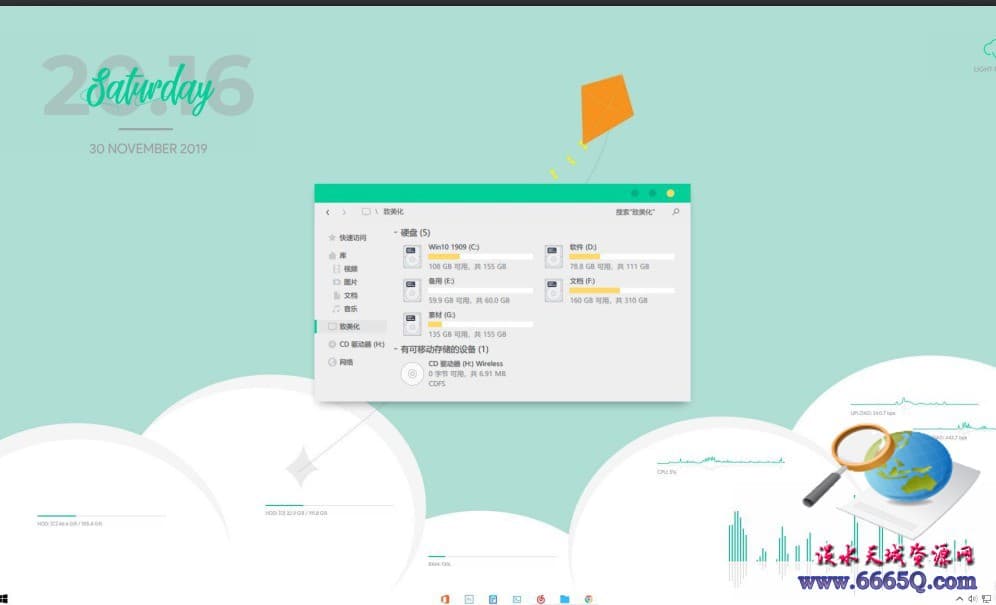
Task: Open the red swirl app in taskbar
Action: [541, 599]
